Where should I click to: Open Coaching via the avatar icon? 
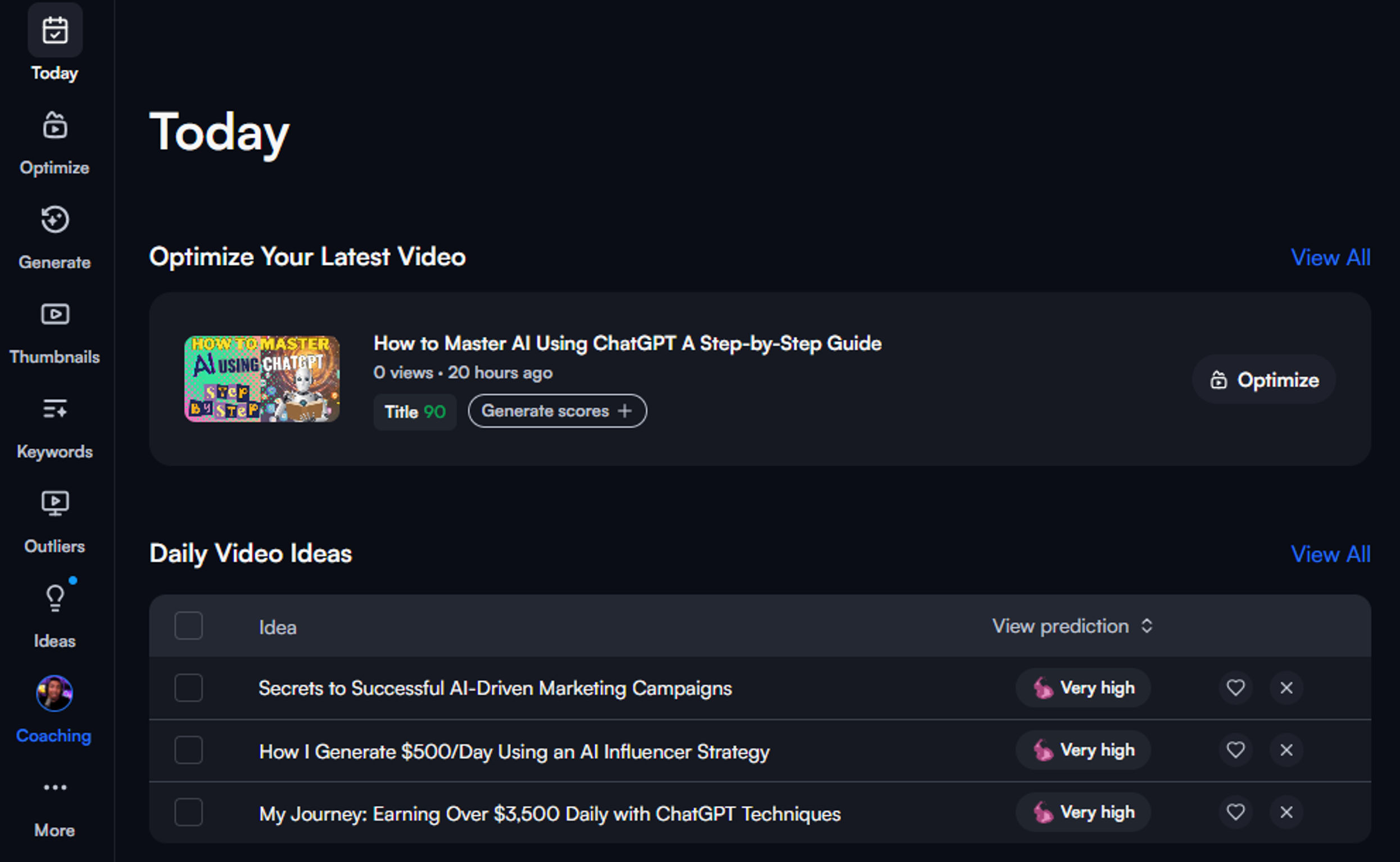pyautogui.click(x=55, y=693)
